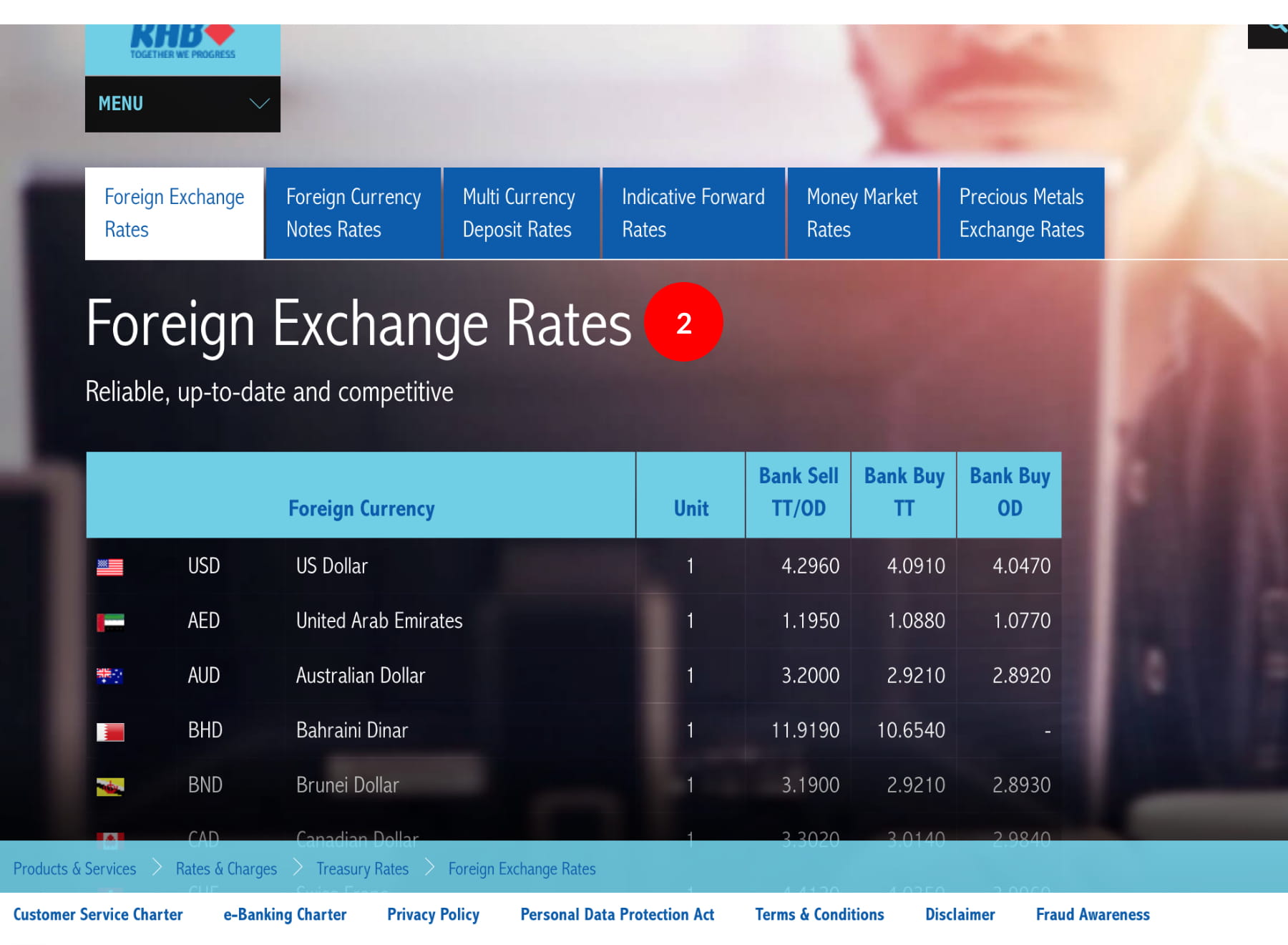This screenshot has height=945, width=1288.
Task: Open Precious Metals Exchange Rates tab
Action: [1021, 213]
